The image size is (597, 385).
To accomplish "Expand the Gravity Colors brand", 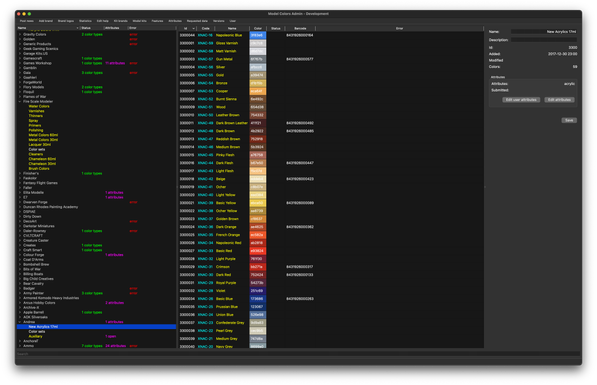I will (20, 35).
